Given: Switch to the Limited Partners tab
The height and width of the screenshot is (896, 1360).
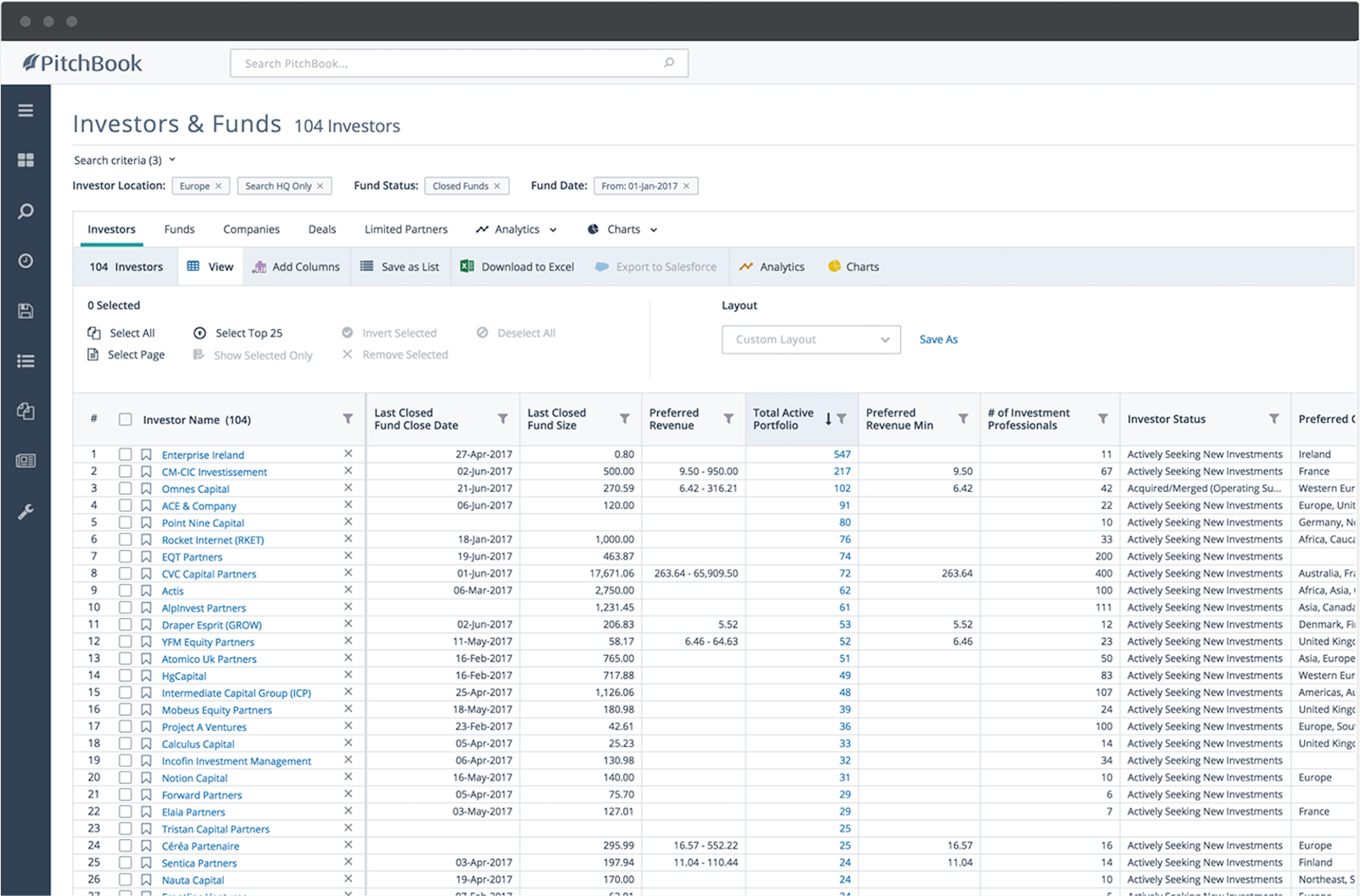Looking at the screenshot, I should (x=406, y=230).
